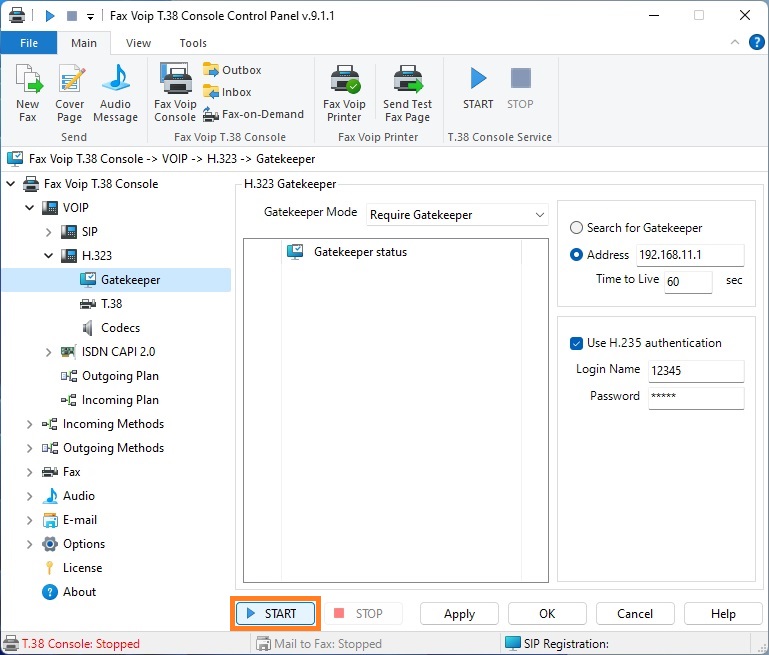
Task: Expand the E-mail tree node
Action: point(29,520)
